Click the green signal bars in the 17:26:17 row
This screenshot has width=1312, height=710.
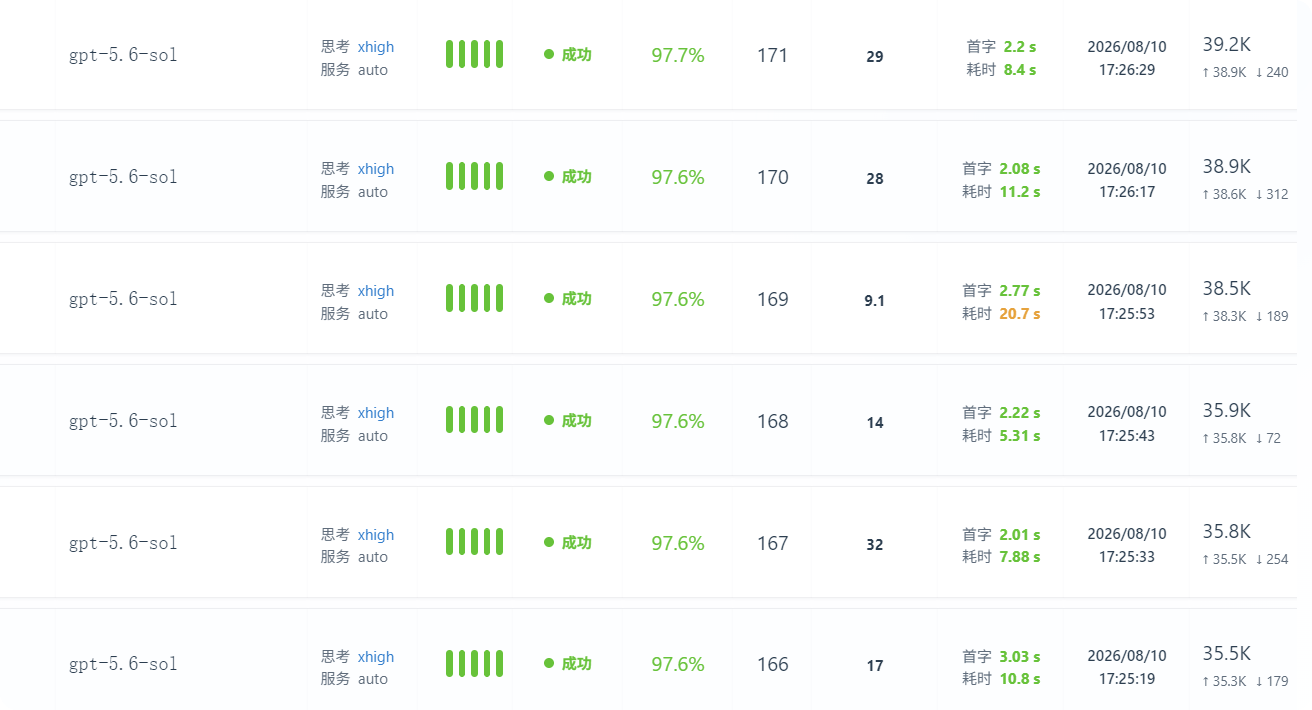coord(474,176)
